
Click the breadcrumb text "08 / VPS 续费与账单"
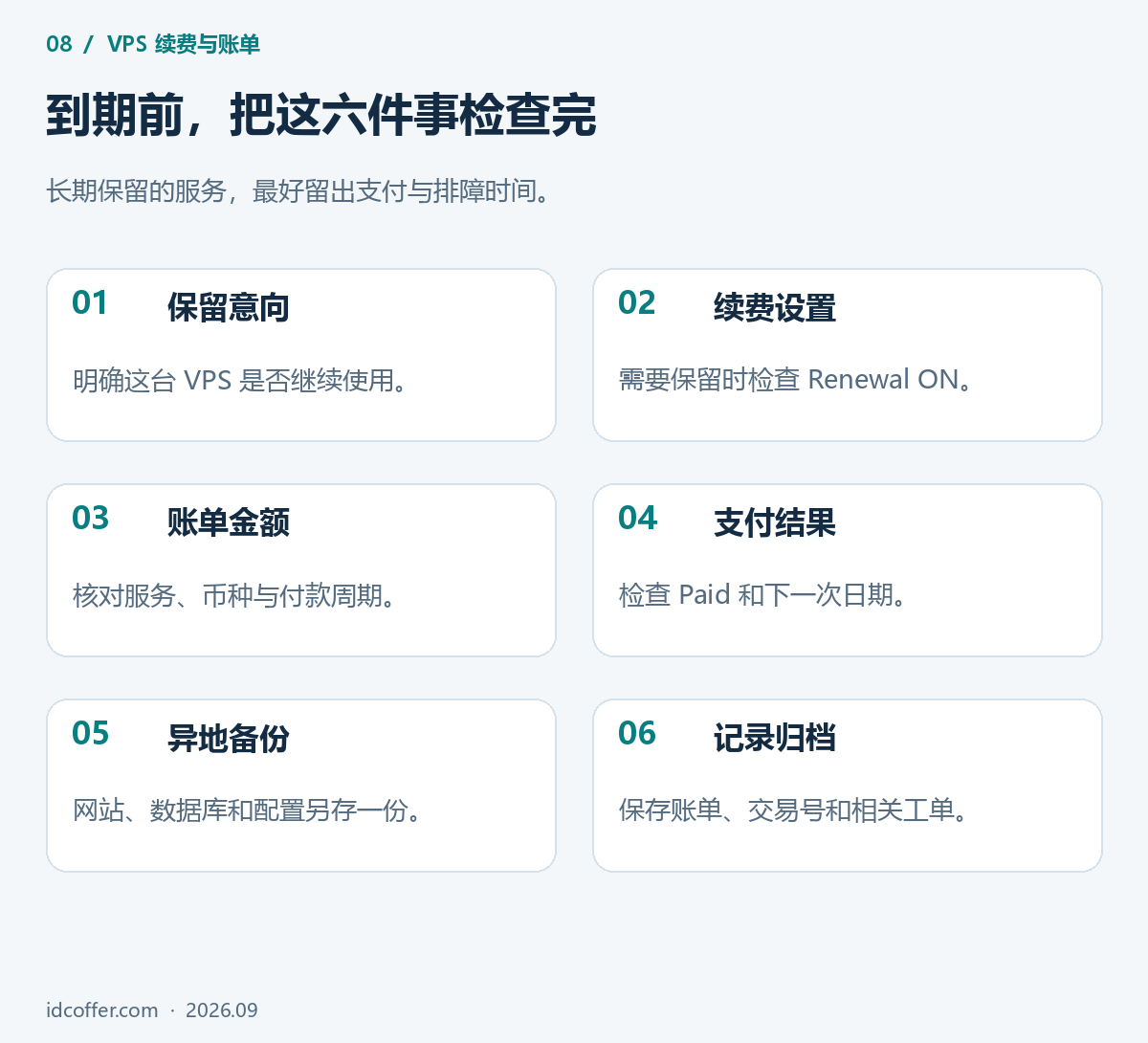153,44
